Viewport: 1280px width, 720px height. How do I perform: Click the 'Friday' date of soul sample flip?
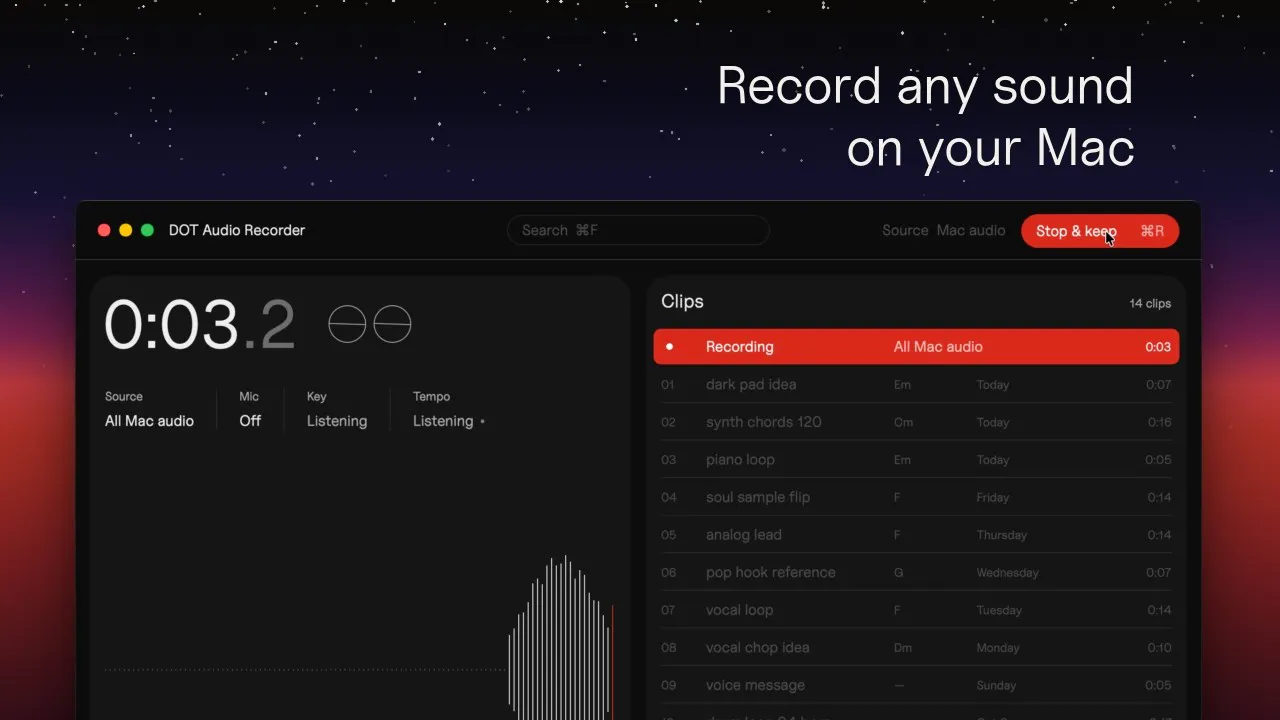point(993,498)
